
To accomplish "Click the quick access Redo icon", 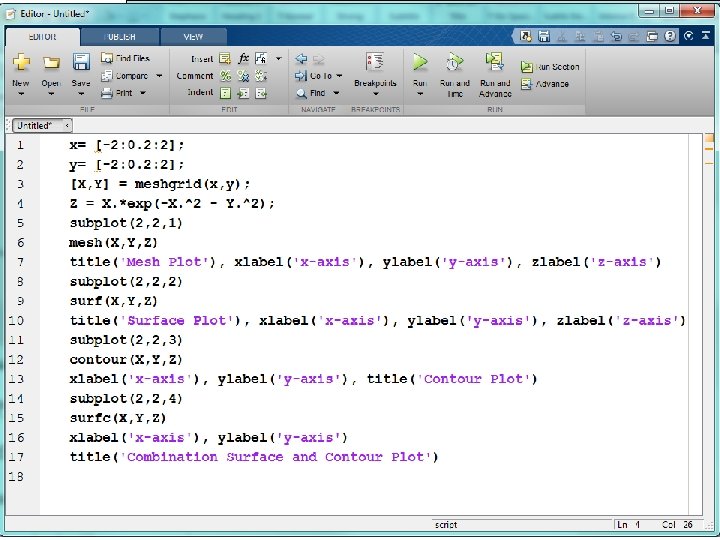I will tap(634, 36).
